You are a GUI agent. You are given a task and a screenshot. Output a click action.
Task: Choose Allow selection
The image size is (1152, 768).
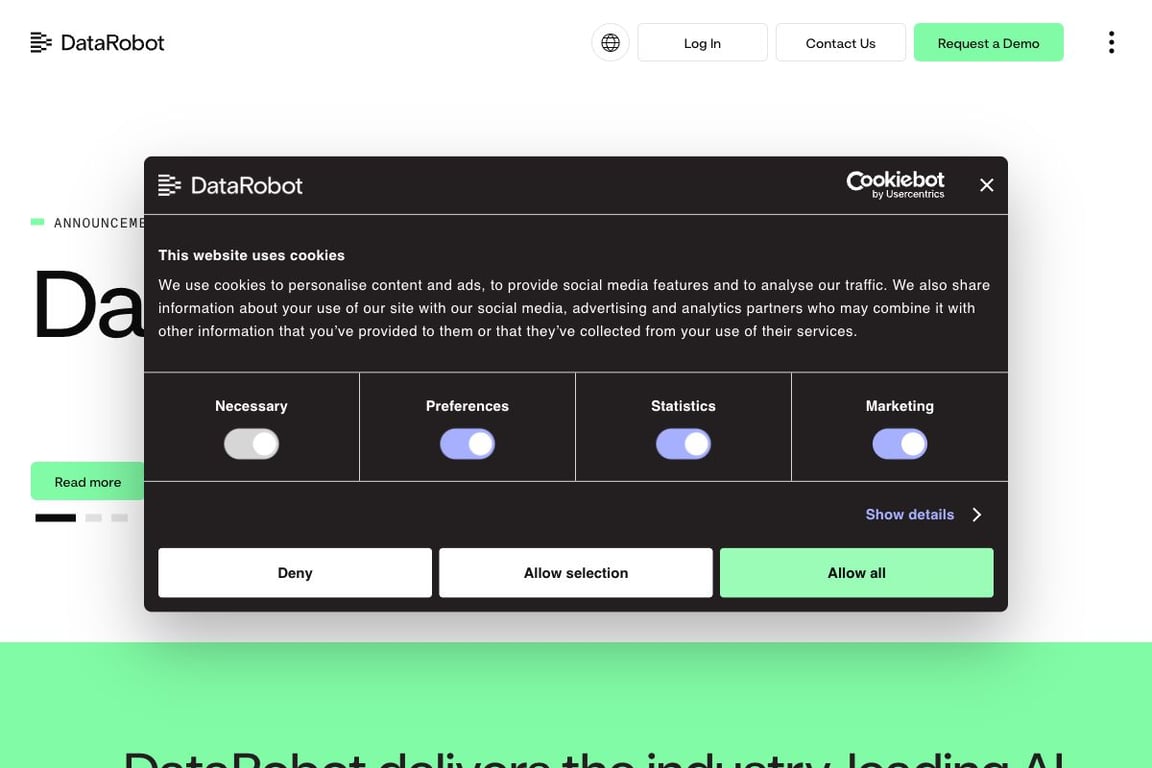pos(575,573)
